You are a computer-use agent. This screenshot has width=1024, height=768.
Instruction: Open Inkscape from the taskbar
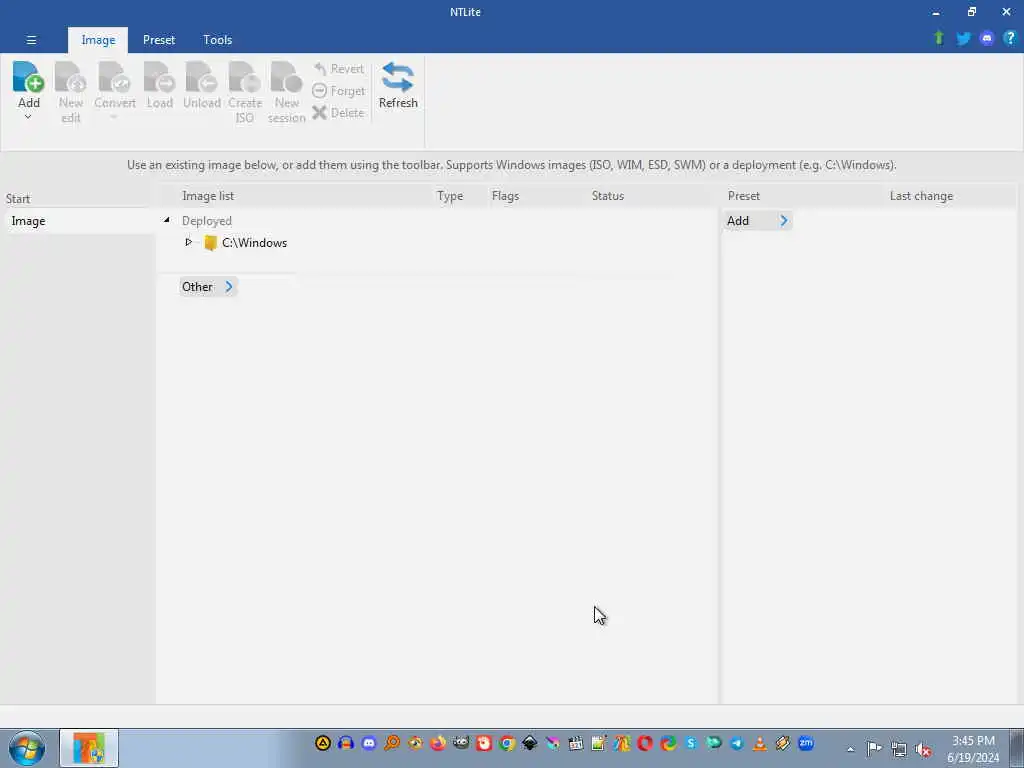coord(530,743)
